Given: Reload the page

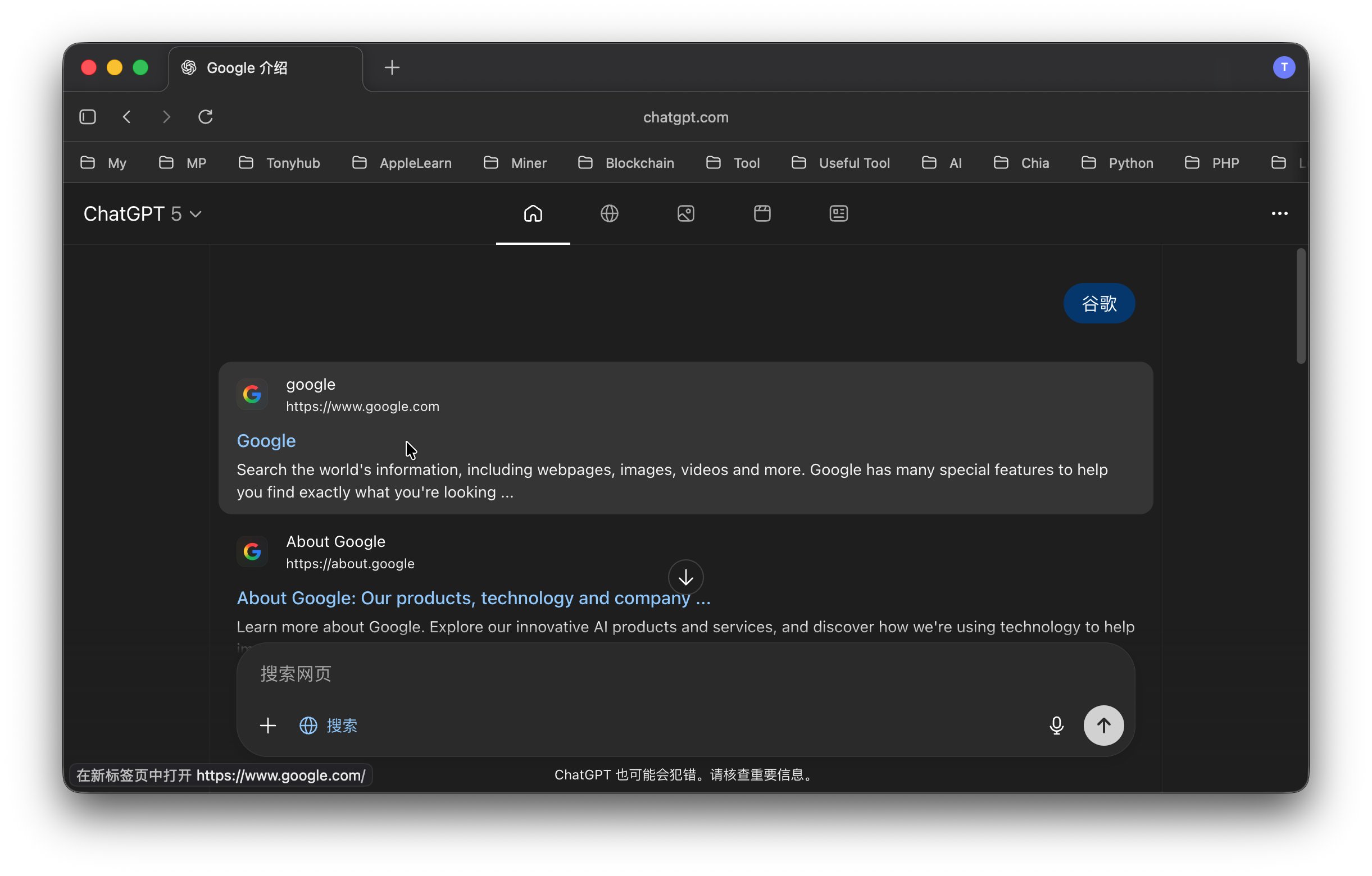Looking at the screenshot, I should (205, 117).
